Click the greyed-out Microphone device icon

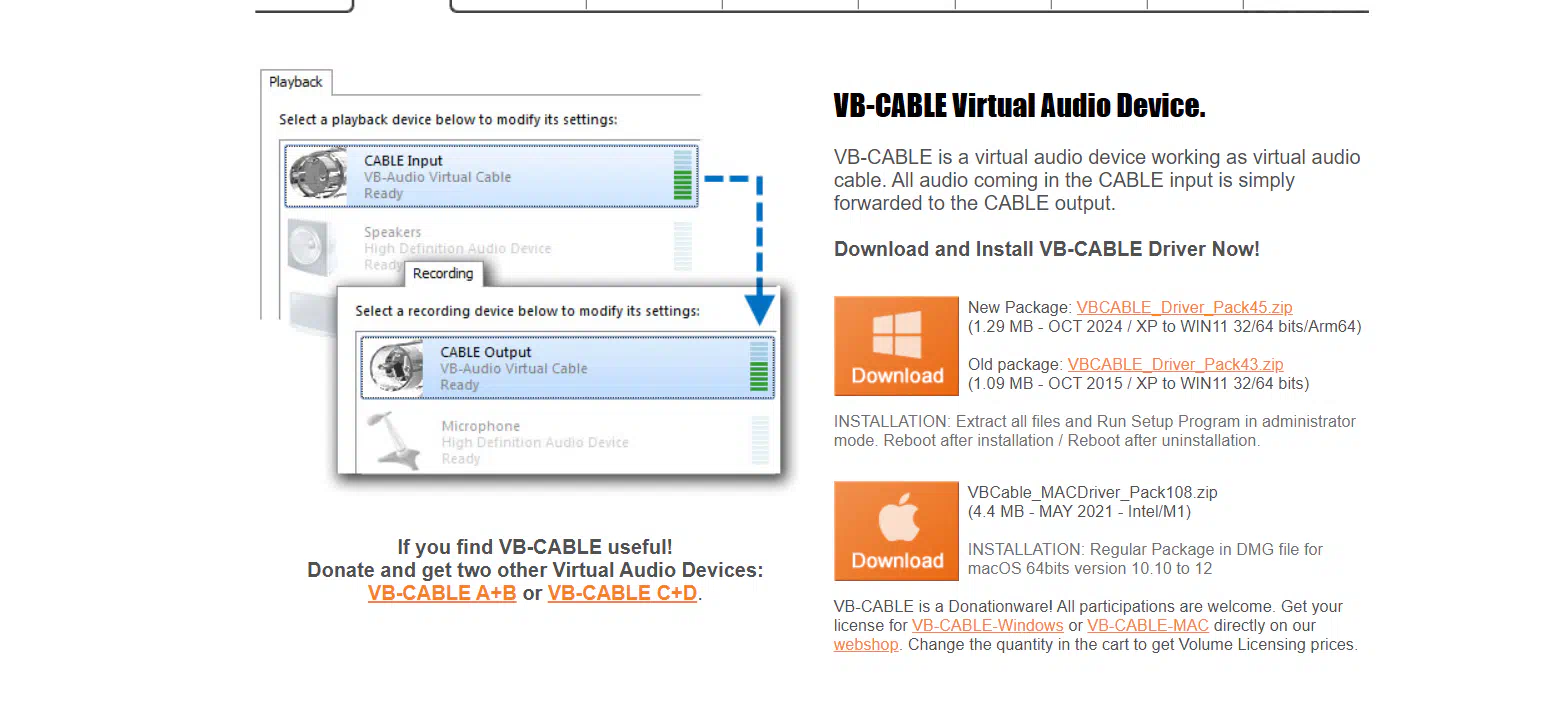[x=391, y=441]
